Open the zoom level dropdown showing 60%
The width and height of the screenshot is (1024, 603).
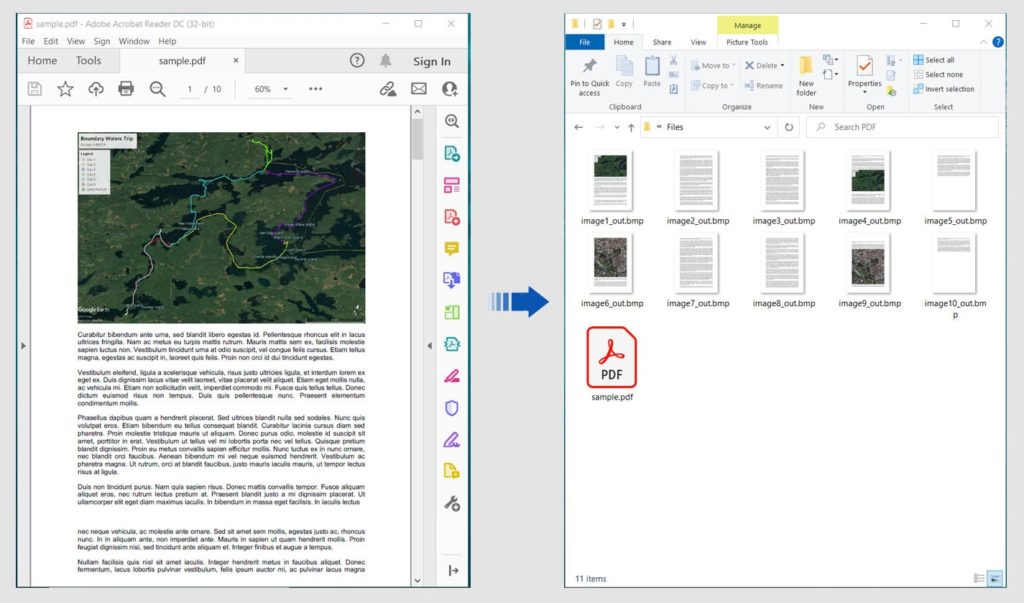286,88
